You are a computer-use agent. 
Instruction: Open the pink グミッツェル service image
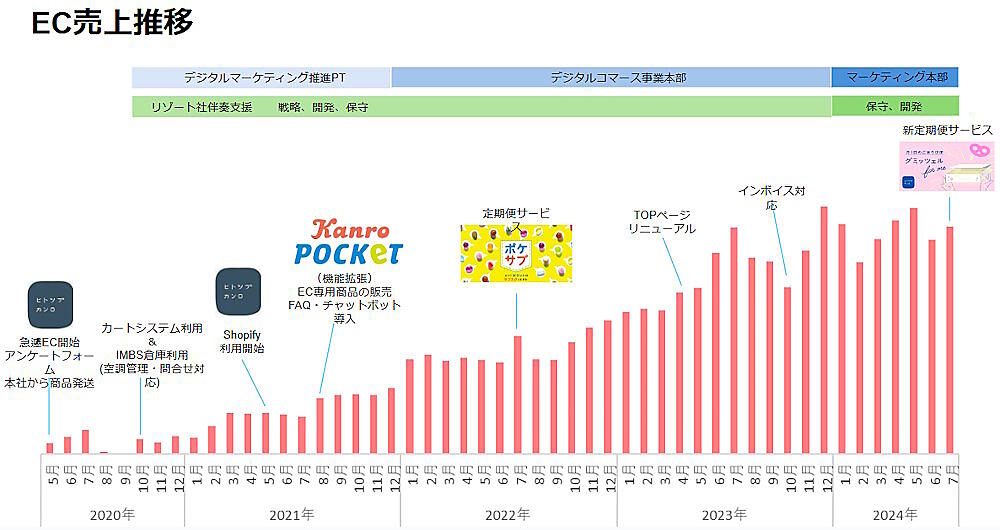coord(946,165)
